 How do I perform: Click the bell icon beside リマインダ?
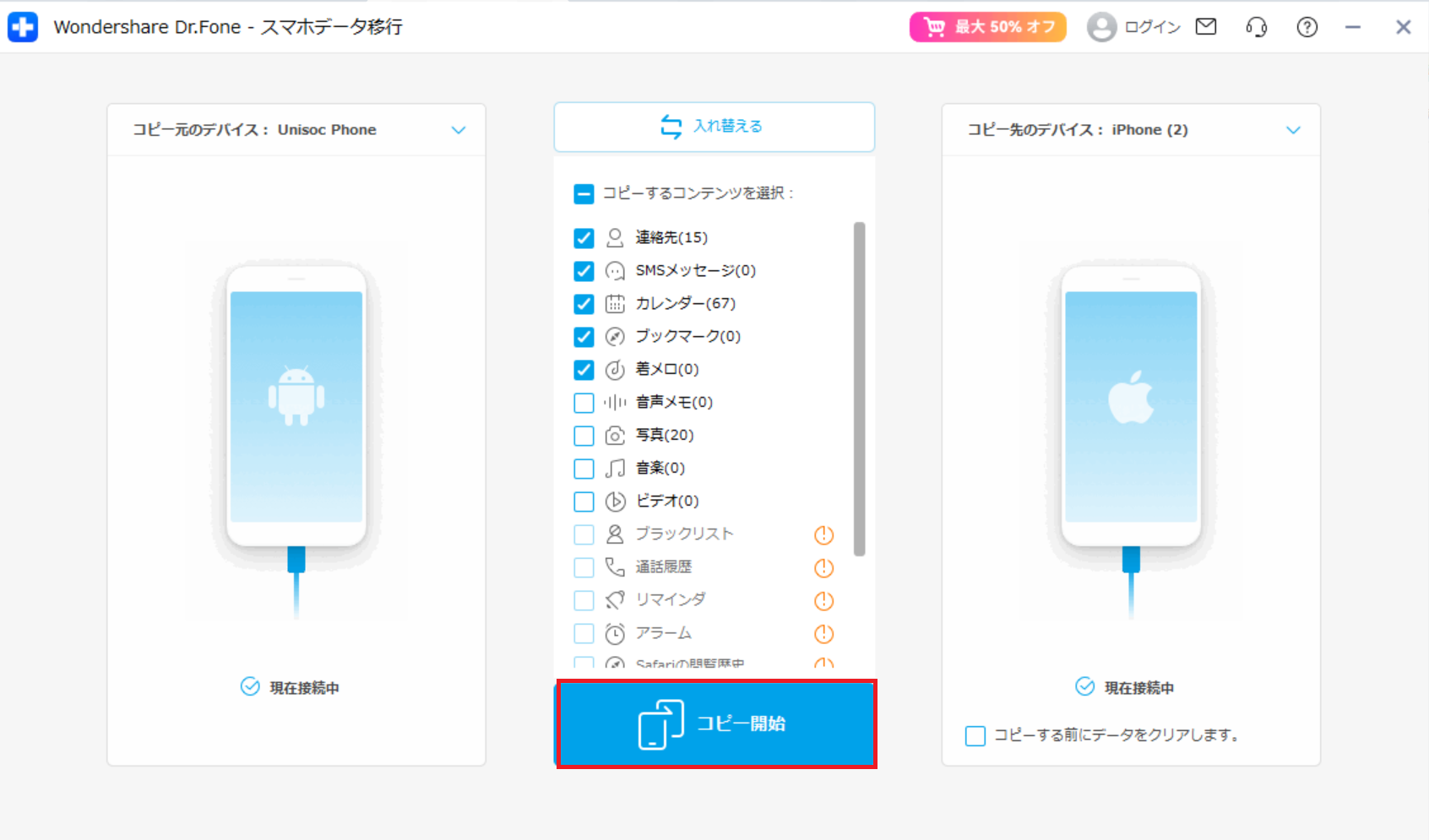[615, 600]
